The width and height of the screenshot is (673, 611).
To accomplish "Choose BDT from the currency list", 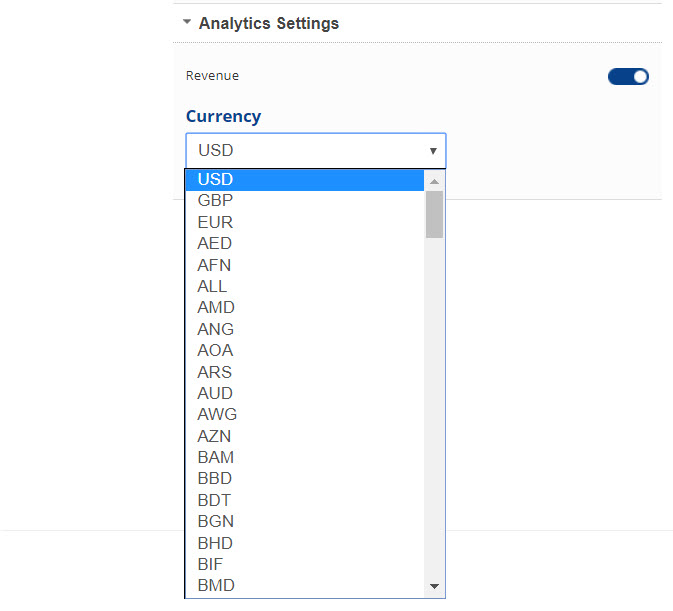I will coord(215,500).
